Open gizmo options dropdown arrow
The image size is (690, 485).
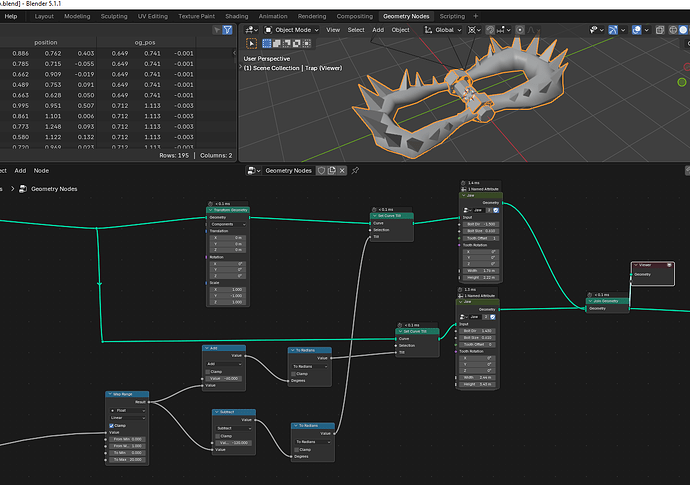[x=623, y=30]
